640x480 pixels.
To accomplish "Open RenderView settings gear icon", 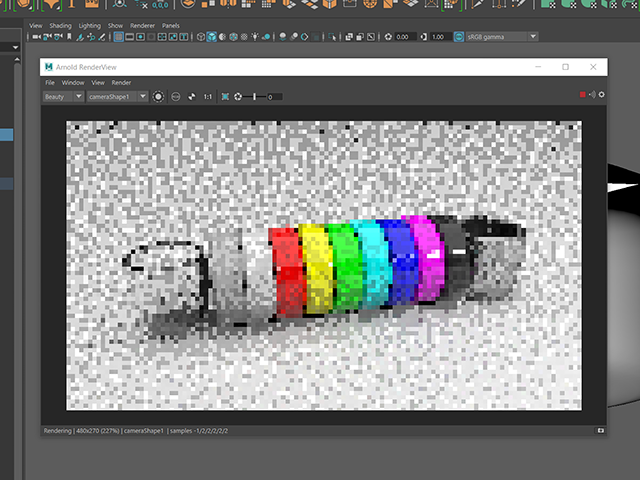I will point(602,95).
